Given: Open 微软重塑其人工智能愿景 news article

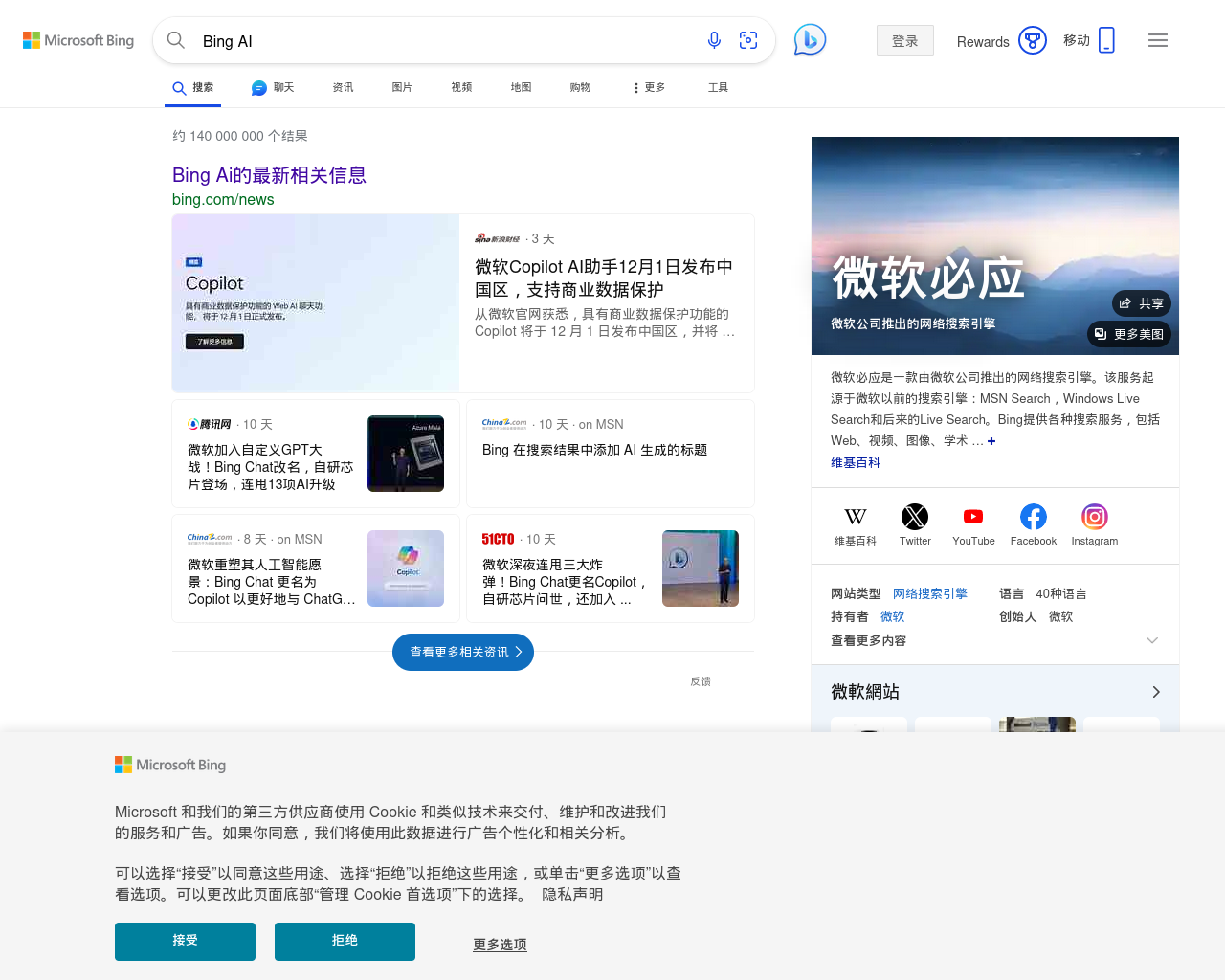Looking at the screenshot, I should pyautogui.click(x=271, y=582).
